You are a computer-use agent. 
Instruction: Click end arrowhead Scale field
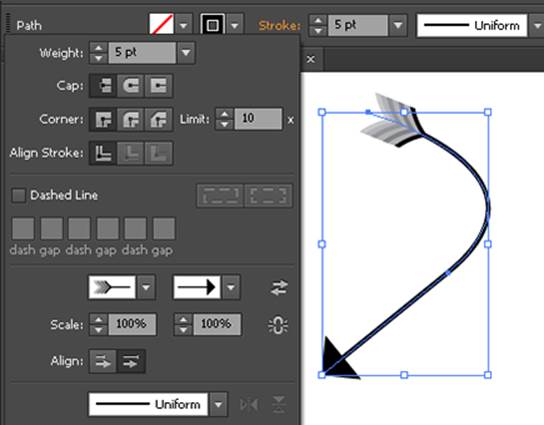click(x=217, y=324)
